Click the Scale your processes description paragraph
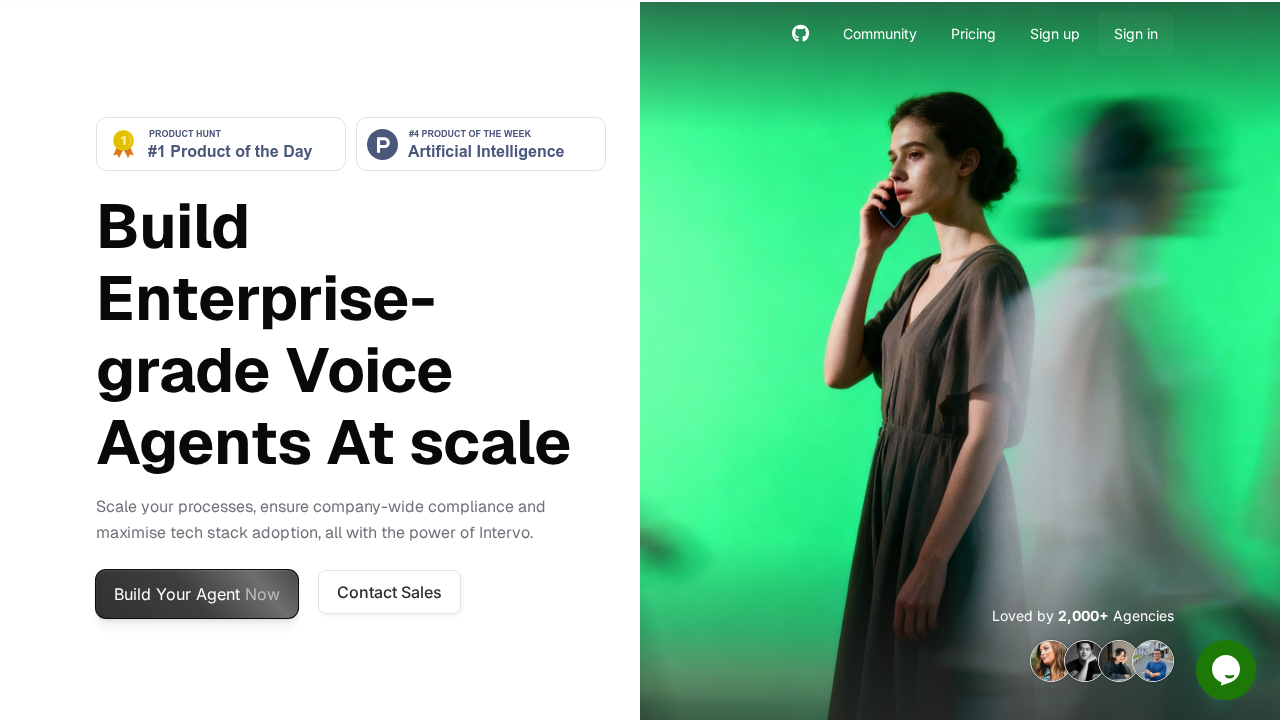1280x720 pixels. pyautogui.click(x=321, y=520)
